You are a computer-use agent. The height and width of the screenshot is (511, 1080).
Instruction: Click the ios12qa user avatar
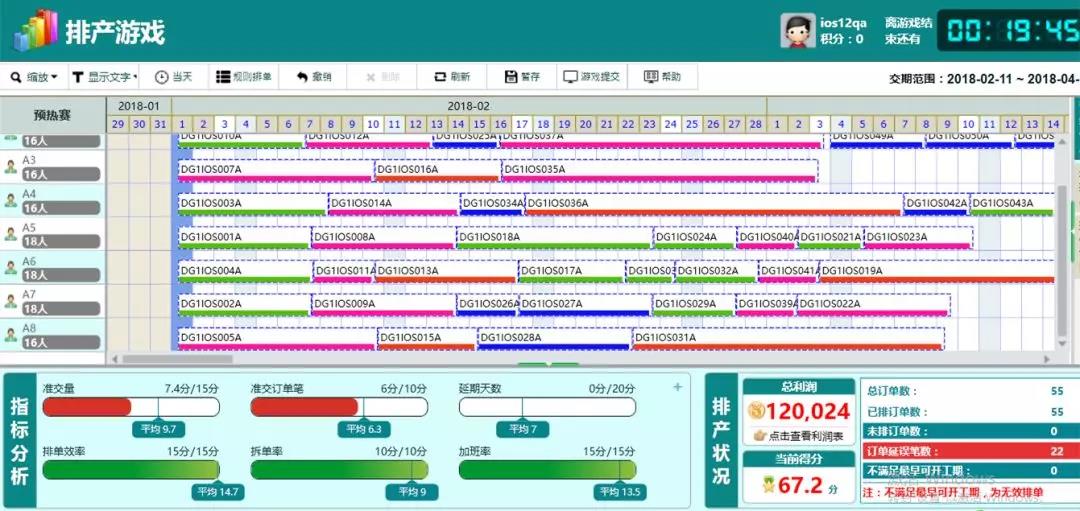tap(797, 31)
